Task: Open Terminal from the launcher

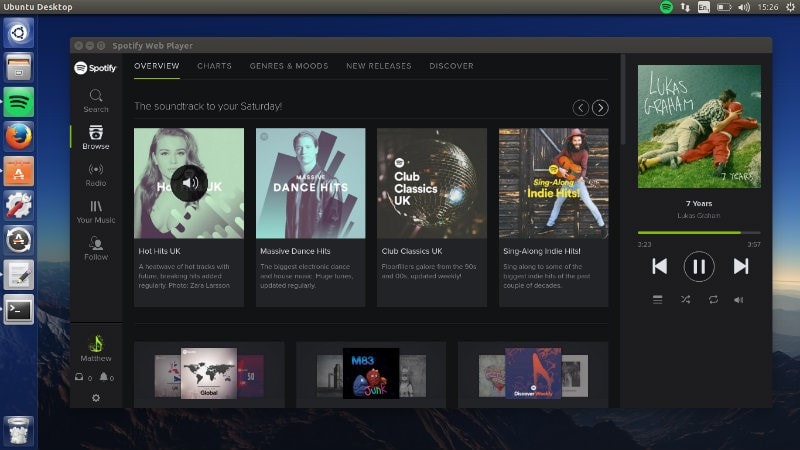Action: (x=19, y=310)
